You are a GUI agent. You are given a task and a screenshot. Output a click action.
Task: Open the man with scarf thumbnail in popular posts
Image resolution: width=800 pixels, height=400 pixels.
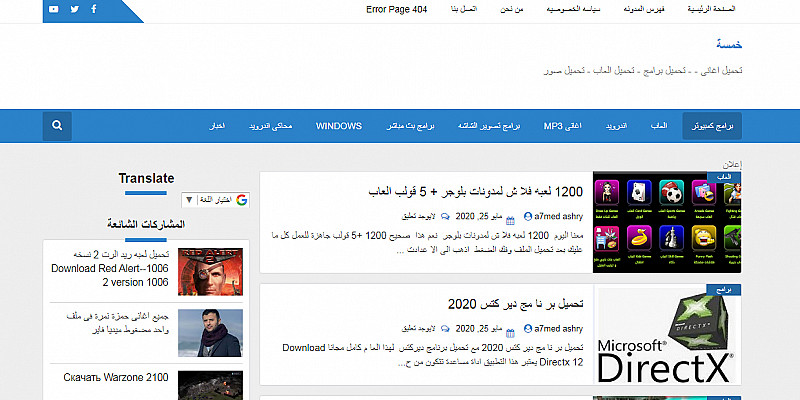pos(210,333)
